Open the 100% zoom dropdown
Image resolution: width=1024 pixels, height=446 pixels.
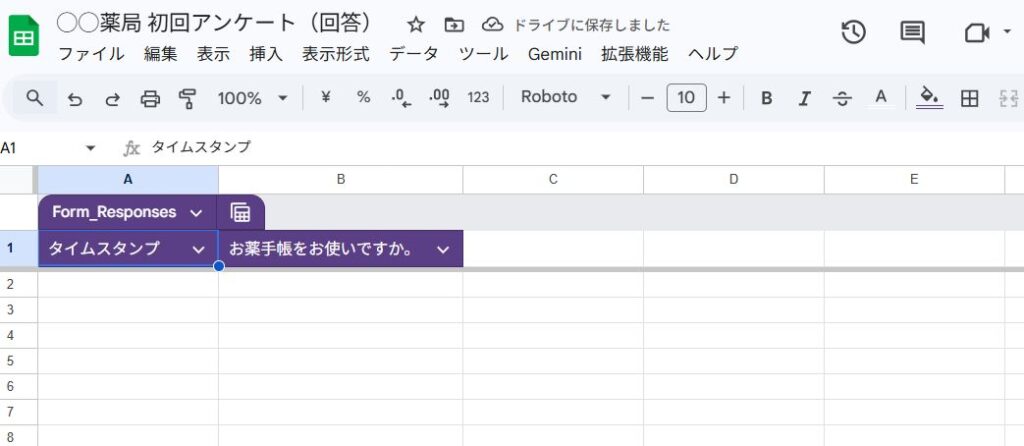tap(252, 98)
